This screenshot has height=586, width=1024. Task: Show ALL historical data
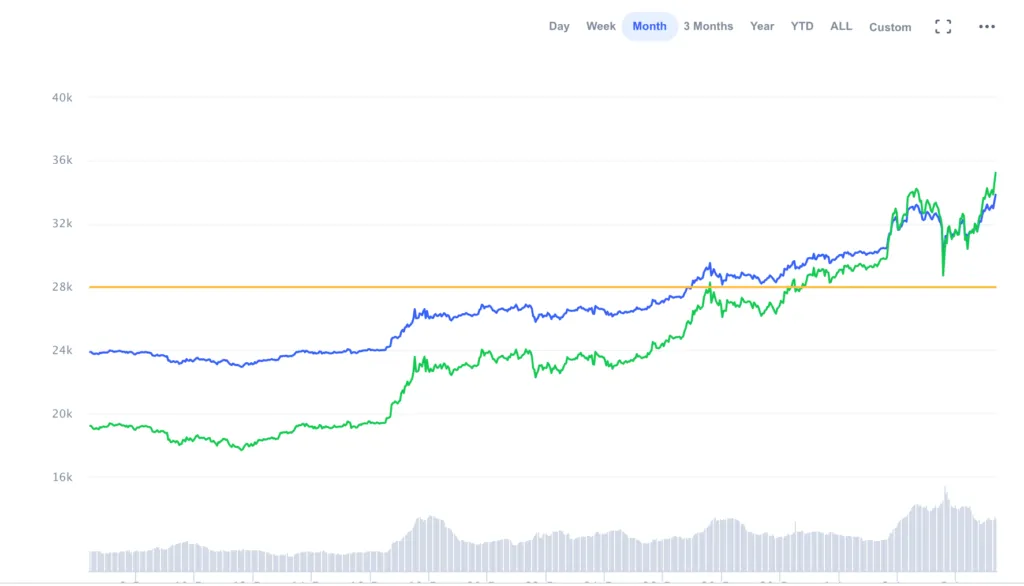pyautogui.click(x=841, y=26)
